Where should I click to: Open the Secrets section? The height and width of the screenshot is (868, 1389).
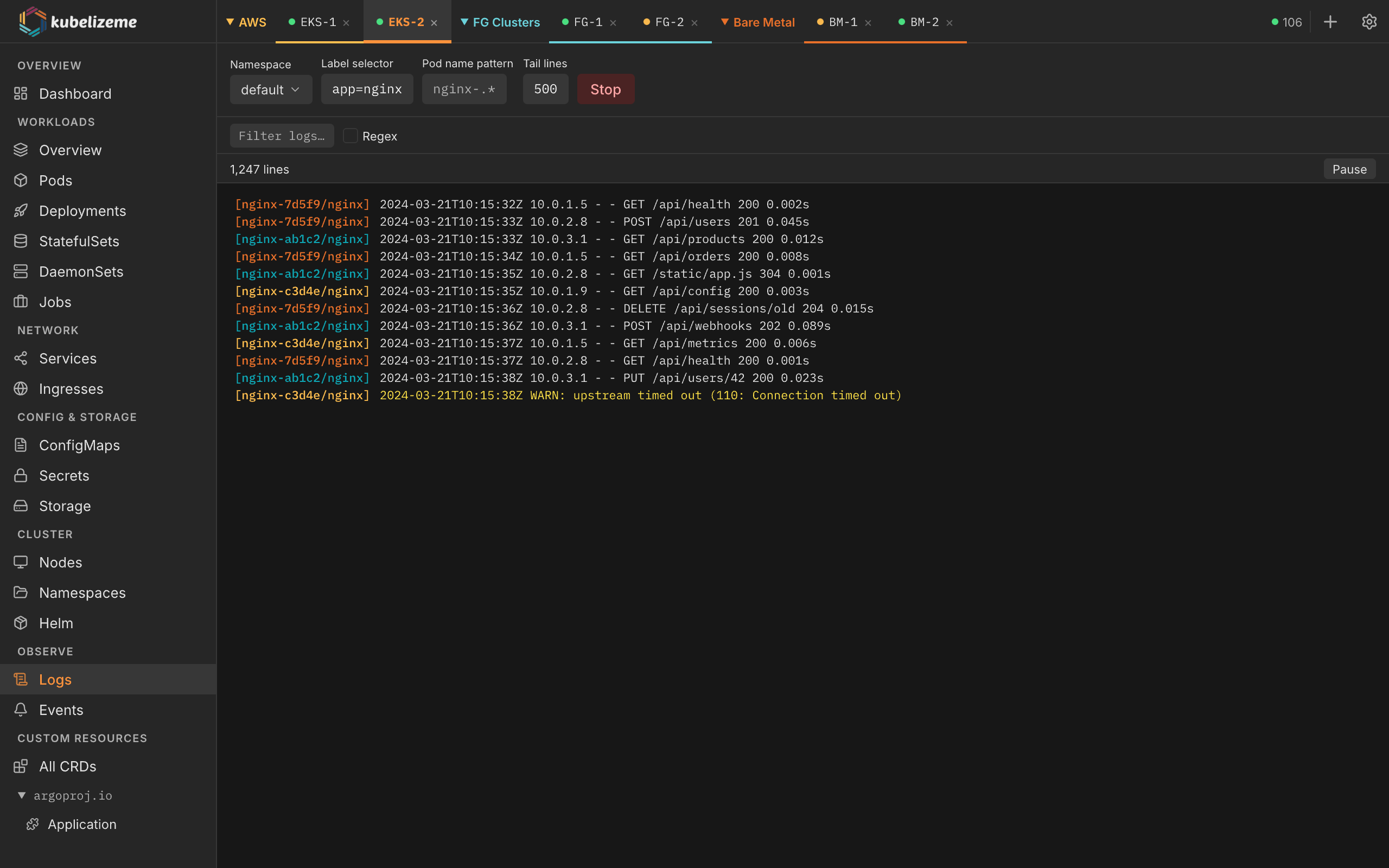click(x=63, y=475)
